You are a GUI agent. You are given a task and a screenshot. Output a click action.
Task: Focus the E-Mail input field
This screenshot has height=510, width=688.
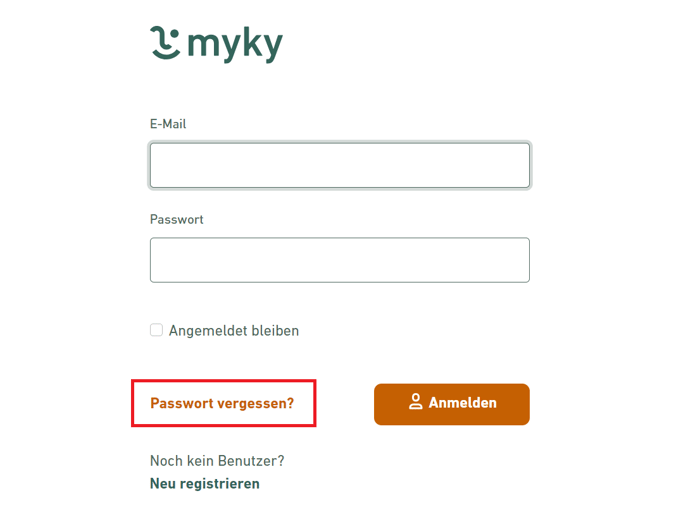click(x=340, y=166)
